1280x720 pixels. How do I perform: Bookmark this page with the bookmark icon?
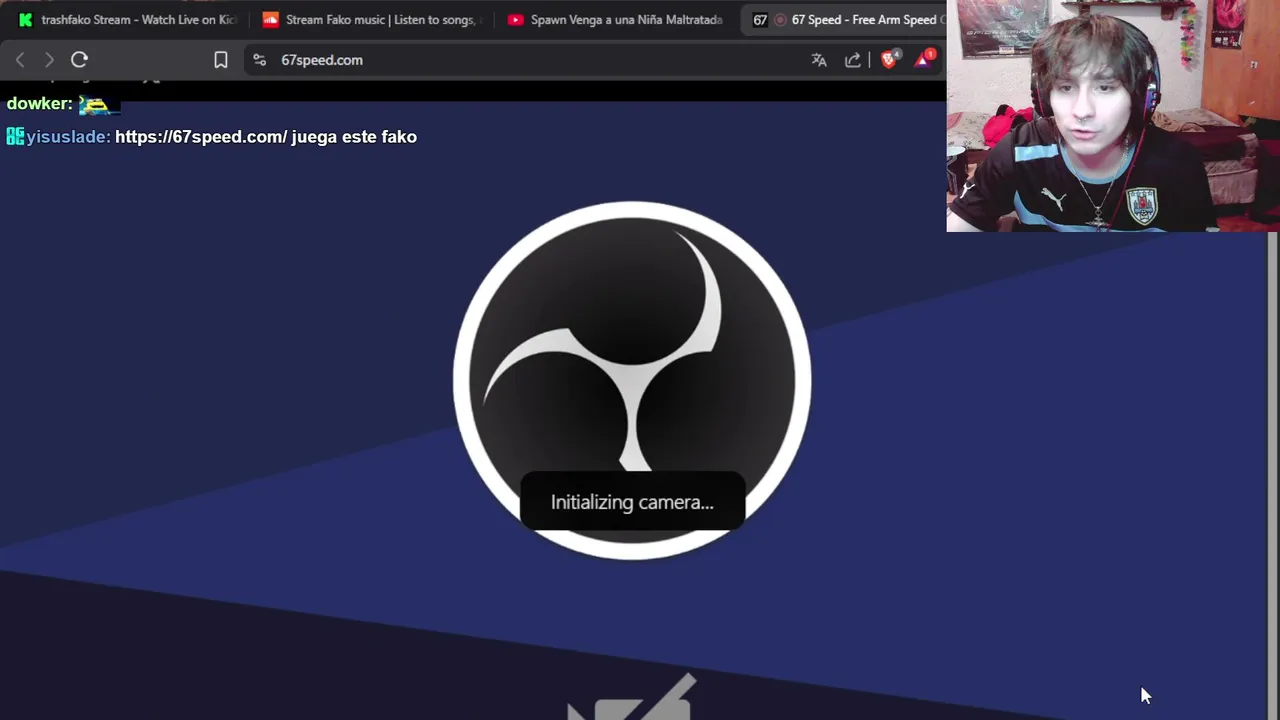(221, 60)
